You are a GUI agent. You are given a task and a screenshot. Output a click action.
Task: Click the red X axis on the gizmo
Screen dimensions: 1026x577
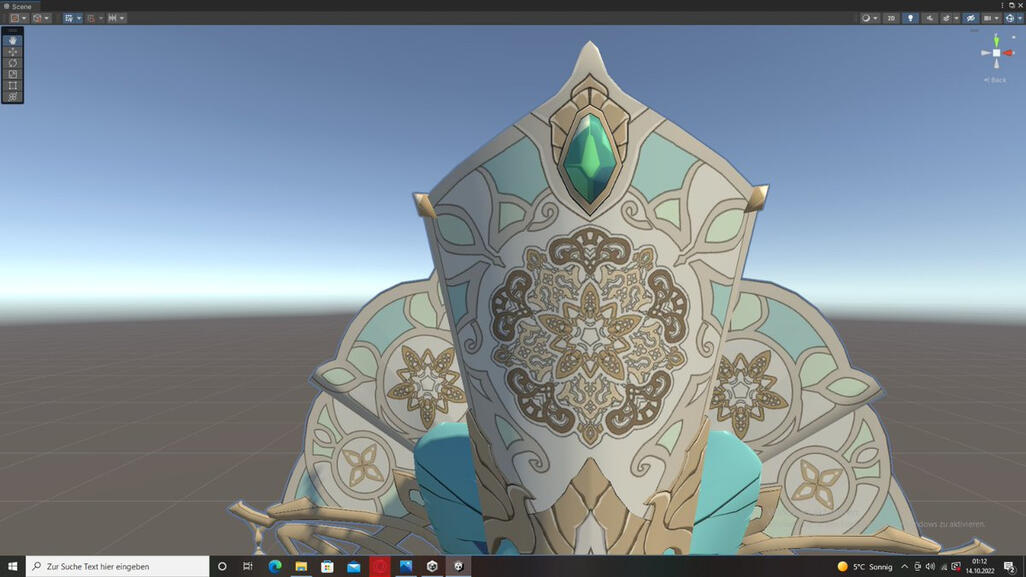pyautogui.click(x=1009, y=53)
